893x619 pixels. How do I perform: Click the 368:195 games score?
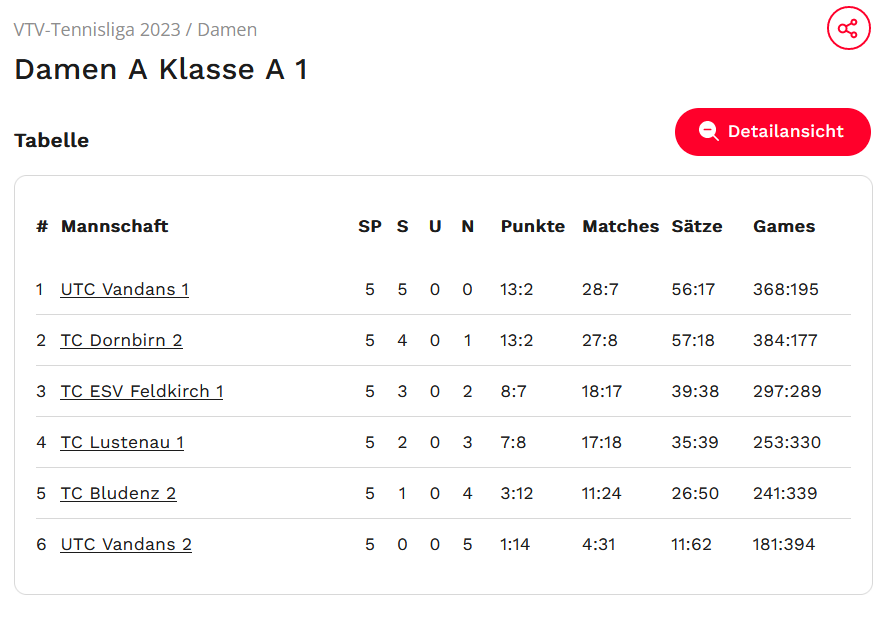(785, 289)
